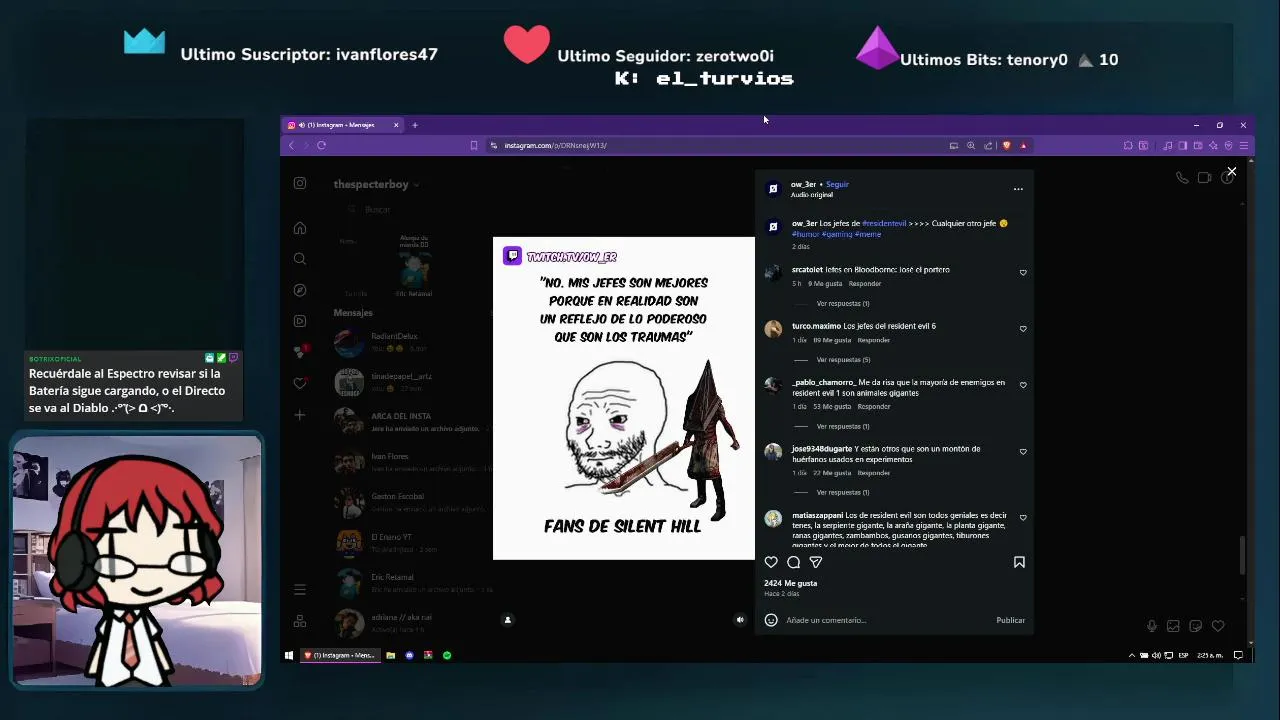Start an audio call in chat header
Viewport: 1280px width, 720px height.
coord(1182,178)
